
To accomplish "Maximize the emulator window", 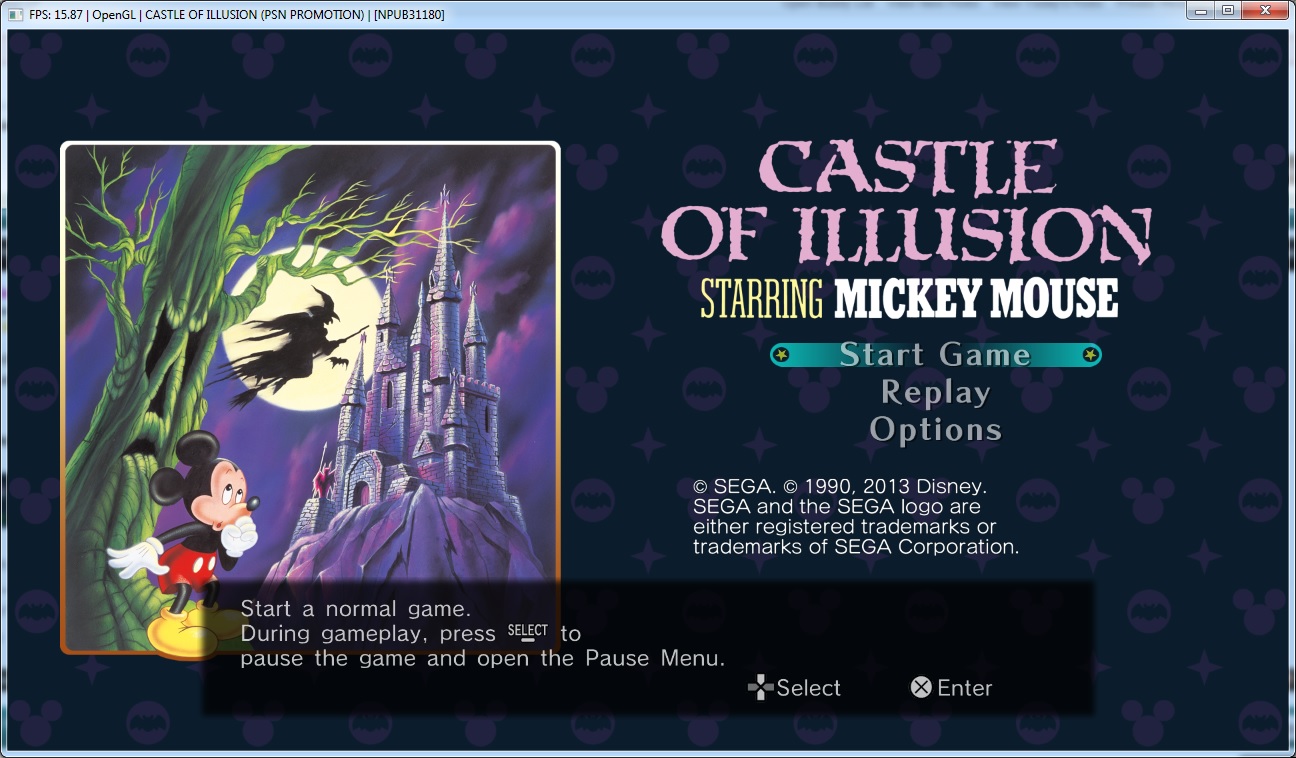I will click(1229, 11).
